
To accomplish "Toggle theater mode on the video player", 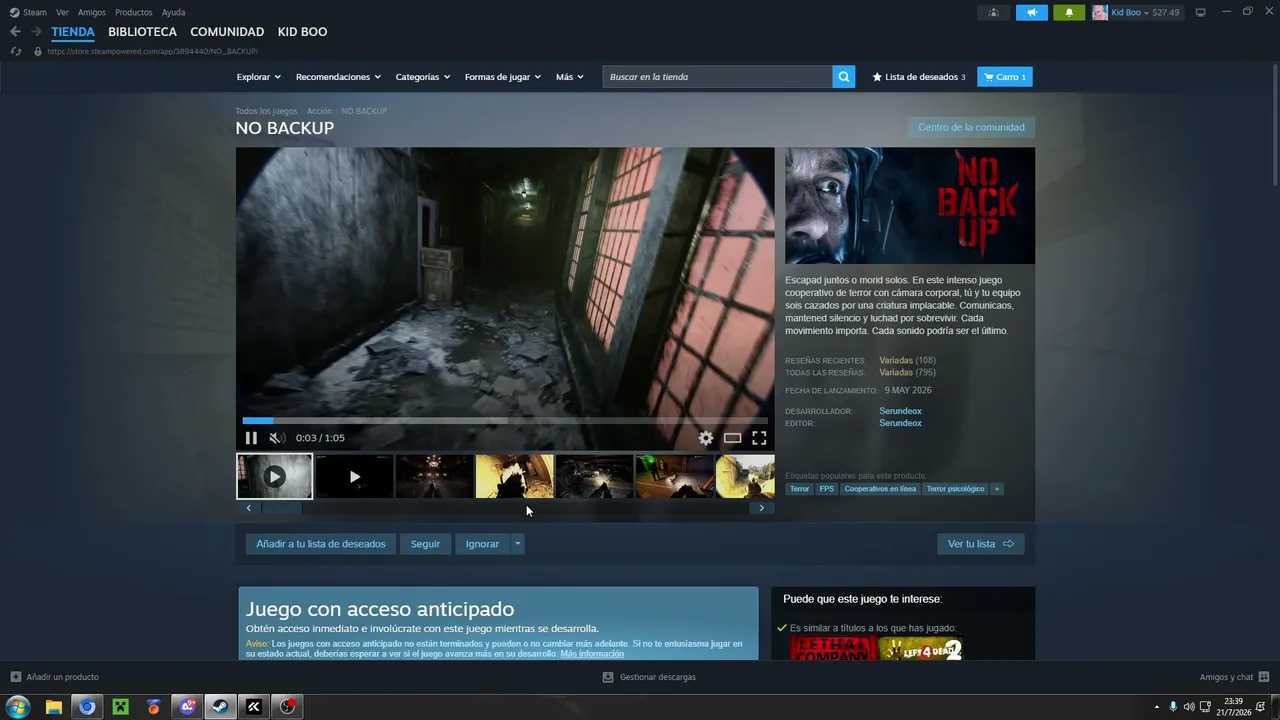I will (733, 438).
